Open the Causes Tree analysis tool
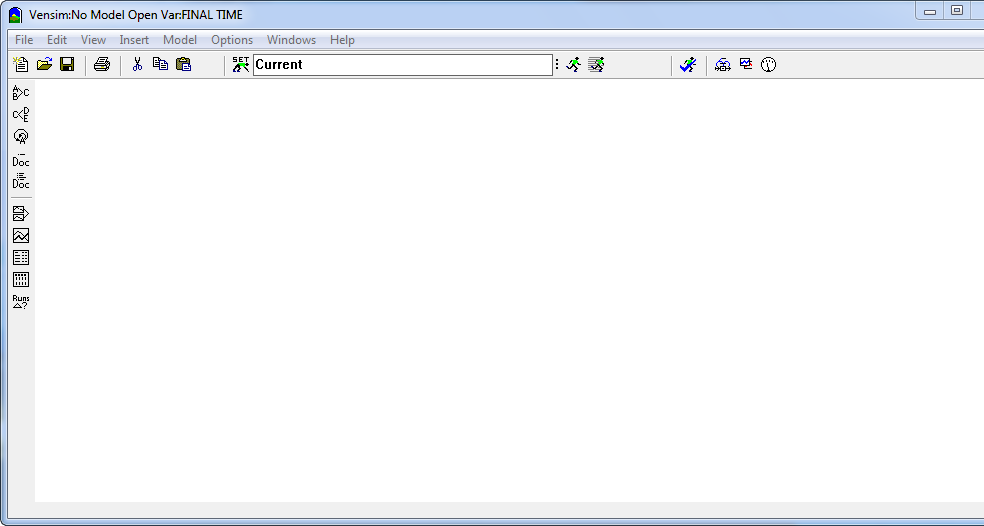Viewport: 984px width, 526px height. coord(20,93)
